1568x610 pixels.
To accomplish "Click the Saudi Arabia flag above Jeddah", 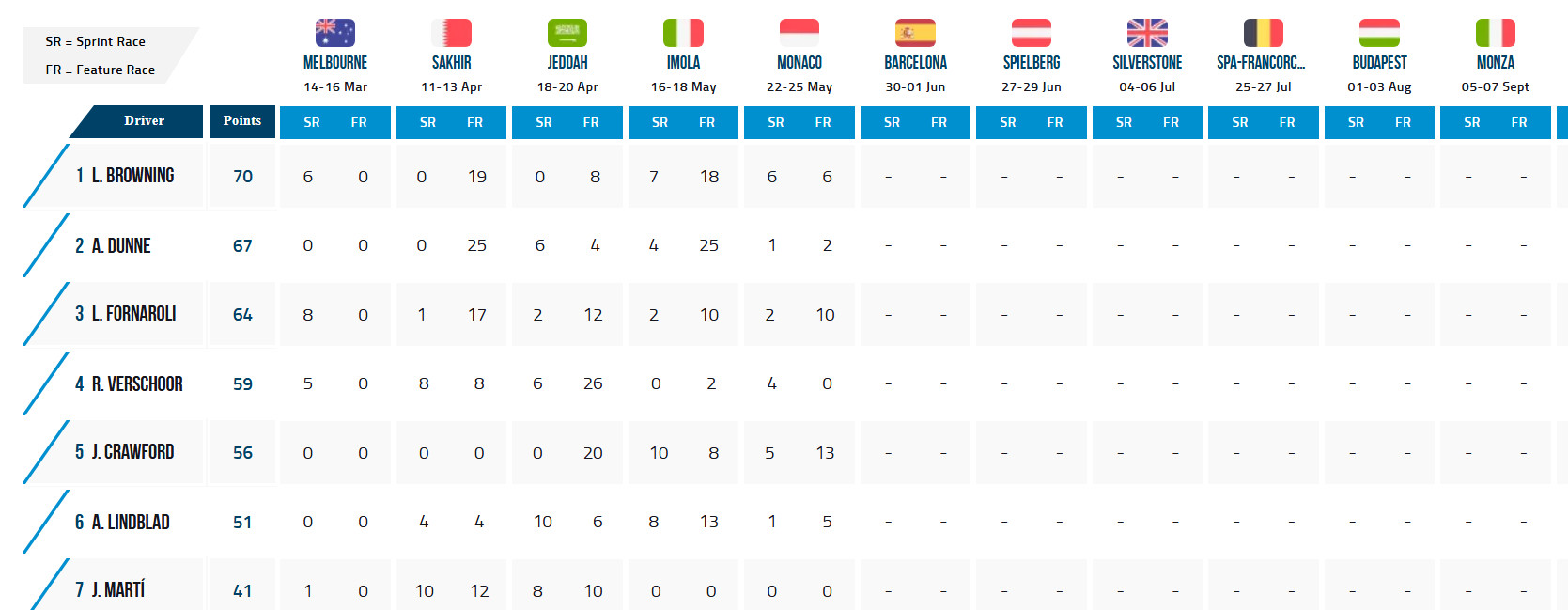I will click(x=567, y=33).
